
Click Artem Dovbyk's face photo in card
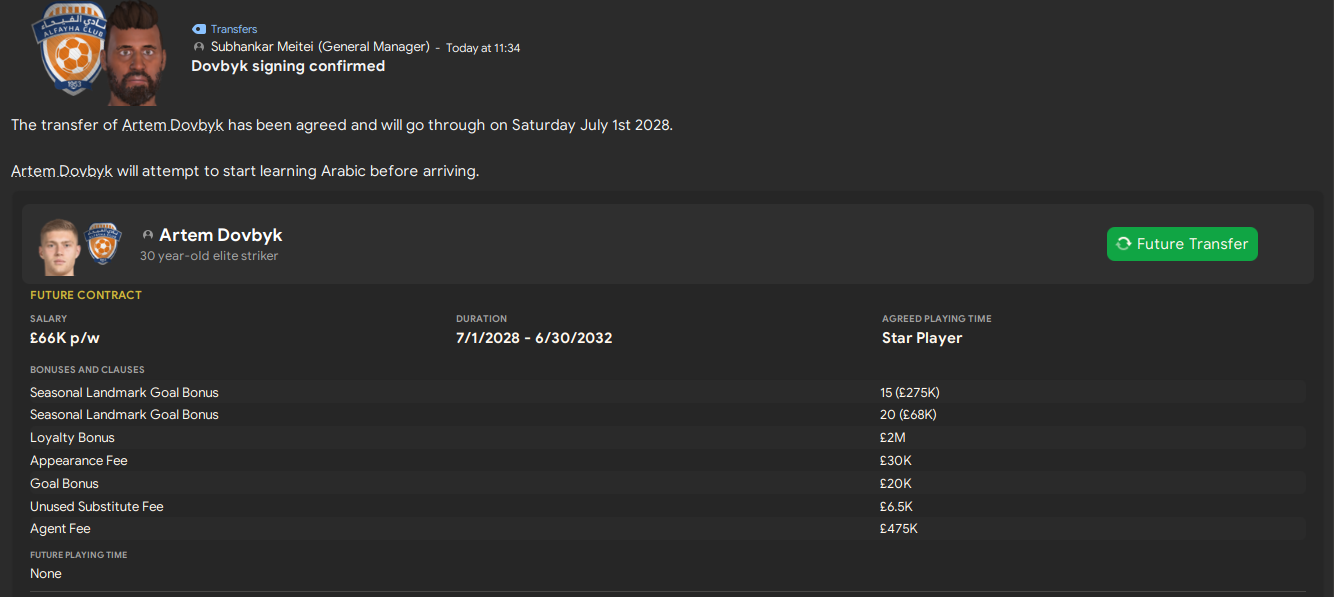pos(58,245)
